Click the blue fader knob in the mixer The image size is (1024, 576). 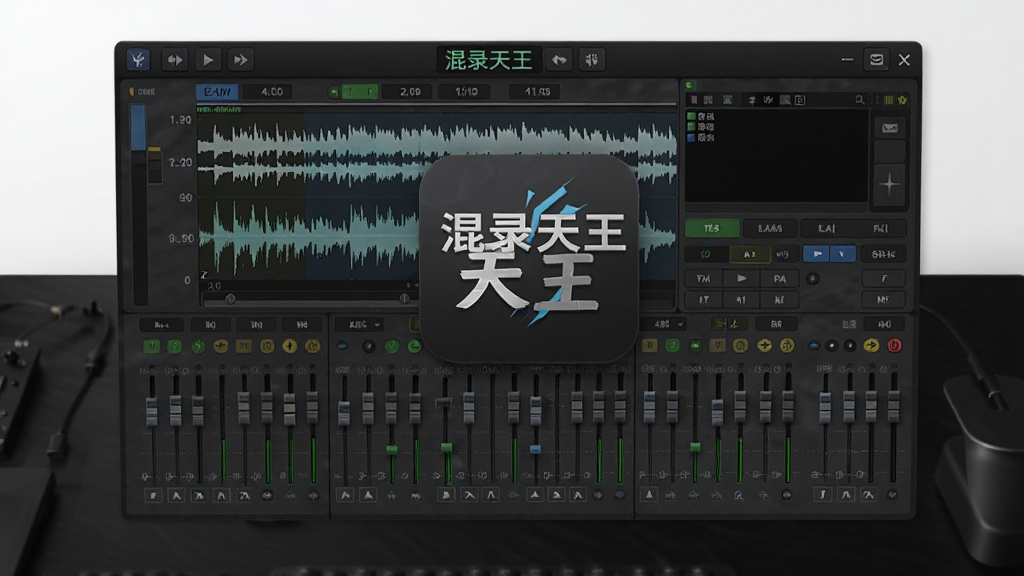click(x=536, y=449)
